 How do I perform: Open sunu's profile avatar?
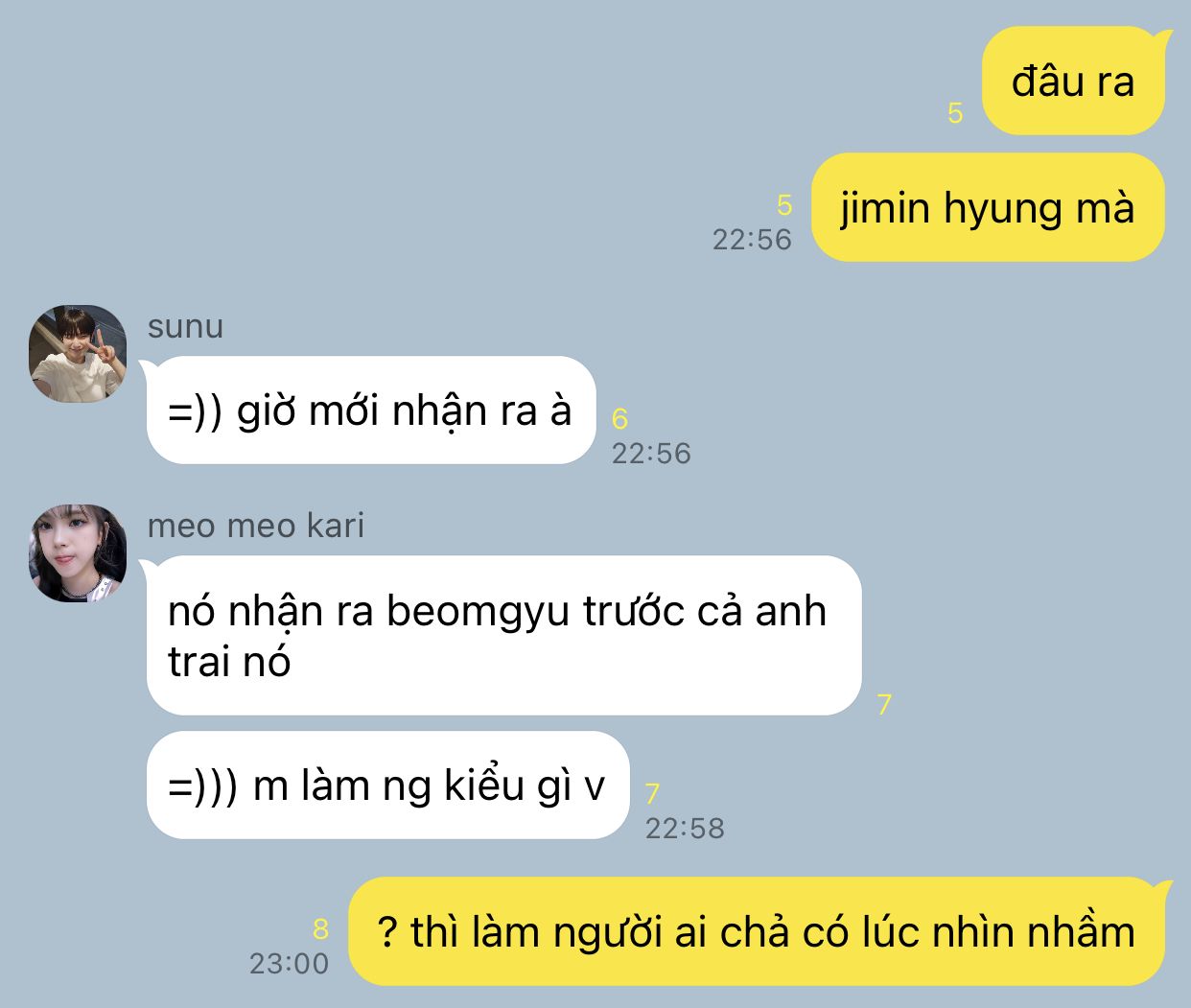pos(78,354)
